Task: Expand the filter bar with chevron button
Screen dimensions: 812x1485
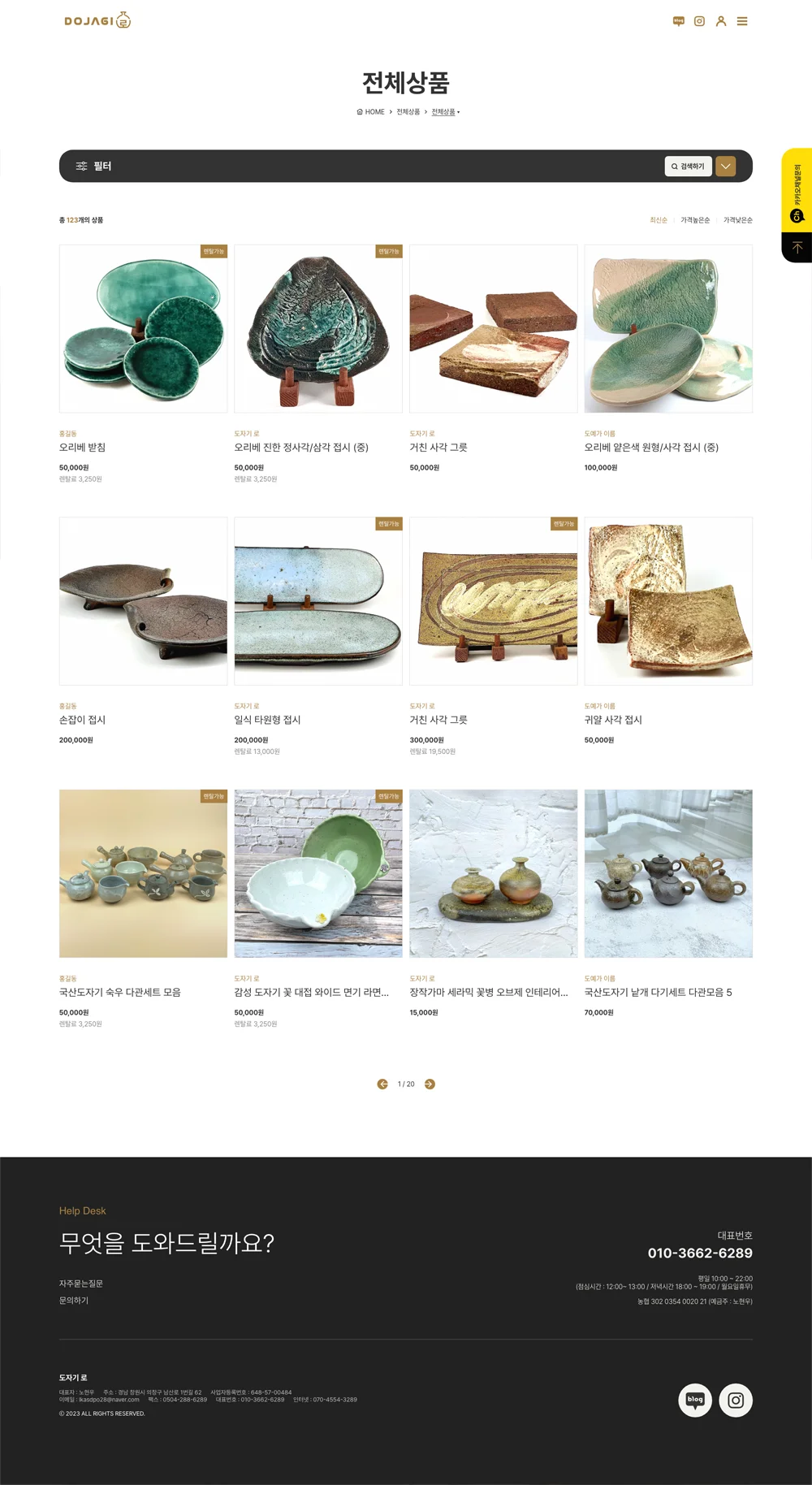Action: click(x=726, y=166)
